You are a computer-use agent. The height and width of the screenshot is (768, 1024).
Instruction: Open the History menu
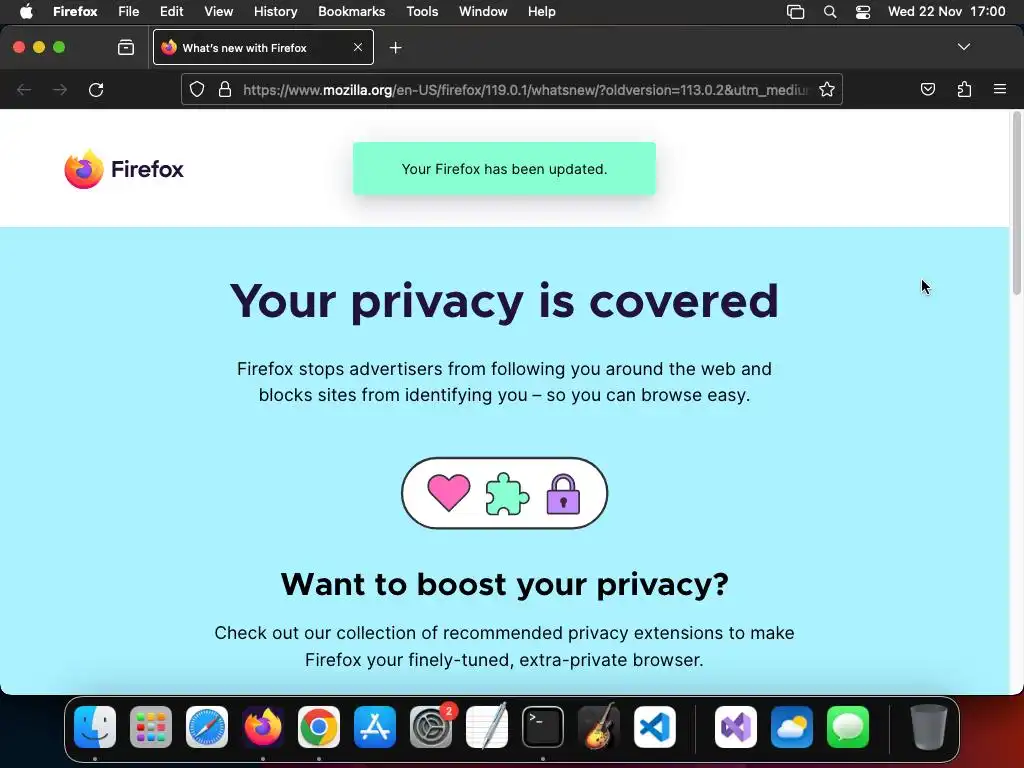276,12
